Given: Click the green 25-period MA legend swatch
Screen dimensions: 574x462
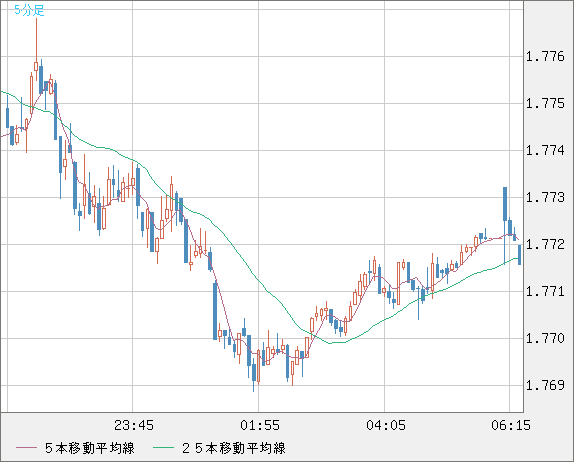Looking at the screenshot, I should [x=163, y=448].
